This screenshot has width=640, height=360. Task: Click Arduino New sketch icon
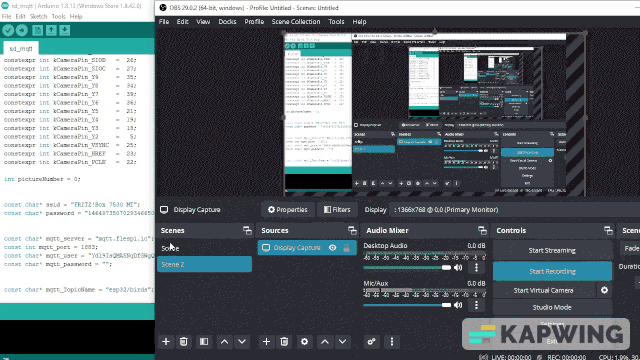pos(38,30)
